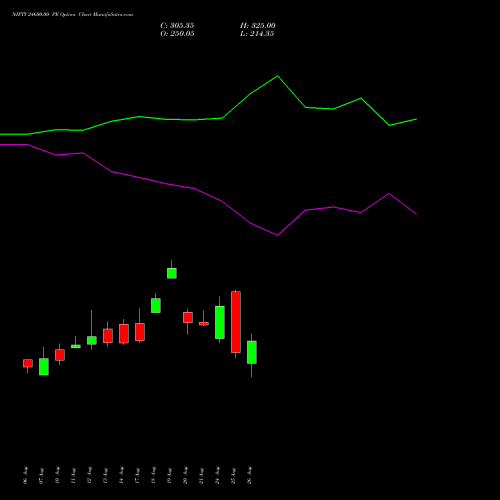The height and width of the screenshot is (500, 500).
Task: Click the low value L: 214.35
Action: tap(257, 34)
